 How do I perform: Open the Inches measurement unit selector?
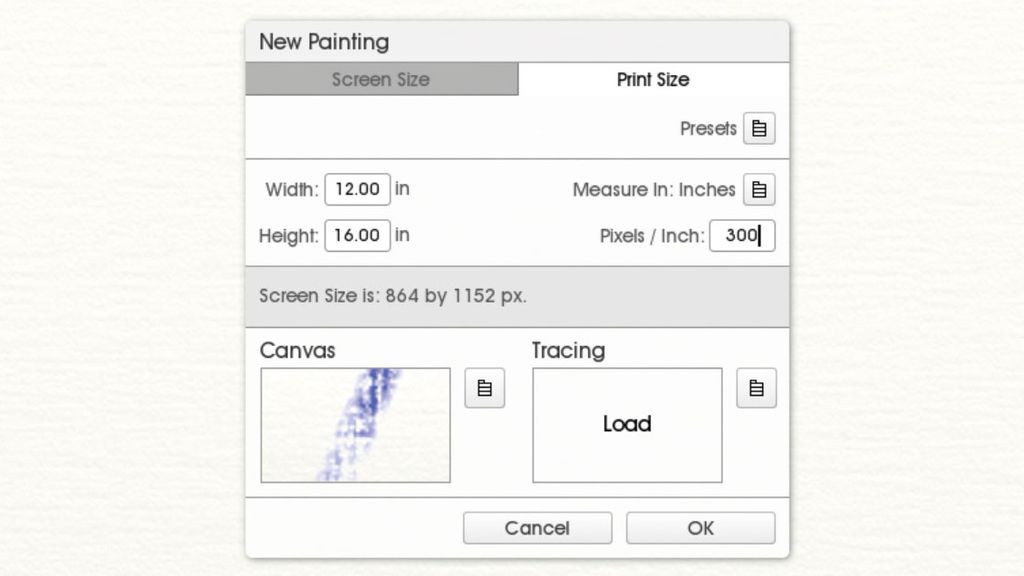pos(759,190)
